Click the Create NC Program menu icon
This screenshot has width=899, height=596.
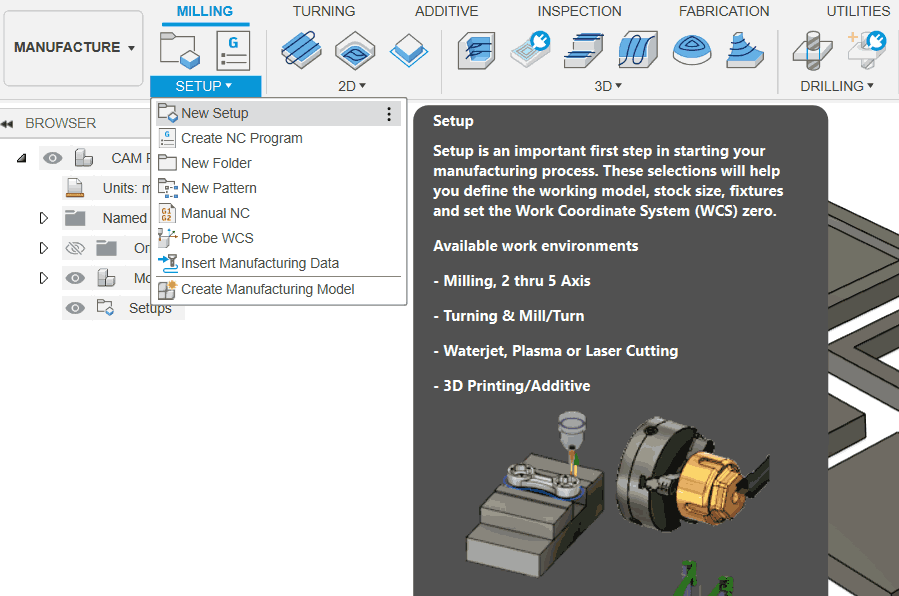(x=167, y=138)
